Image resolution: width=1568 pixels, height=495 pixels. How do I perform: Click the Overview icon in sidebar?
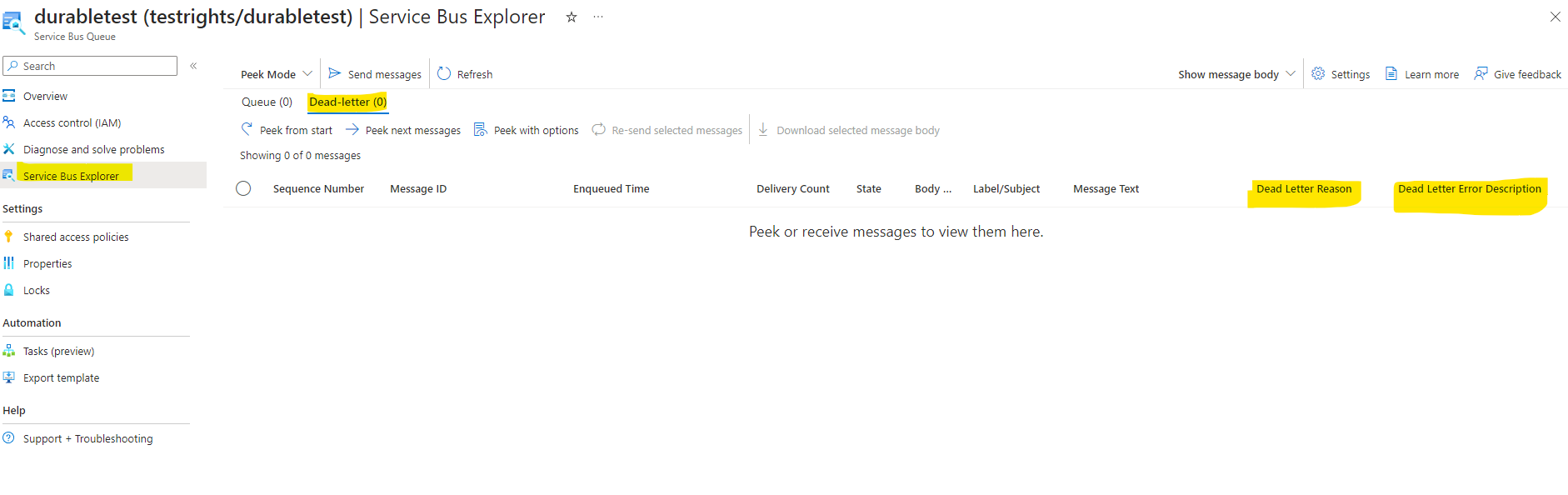pyautogui.click(x=9, y=96)
